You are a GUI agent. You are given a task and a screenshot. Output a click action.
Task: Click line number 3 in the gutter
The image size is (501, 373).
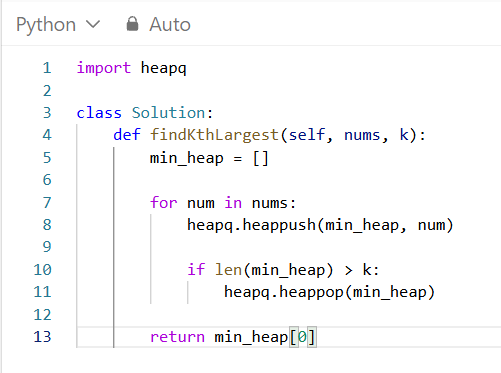point(47,113)
